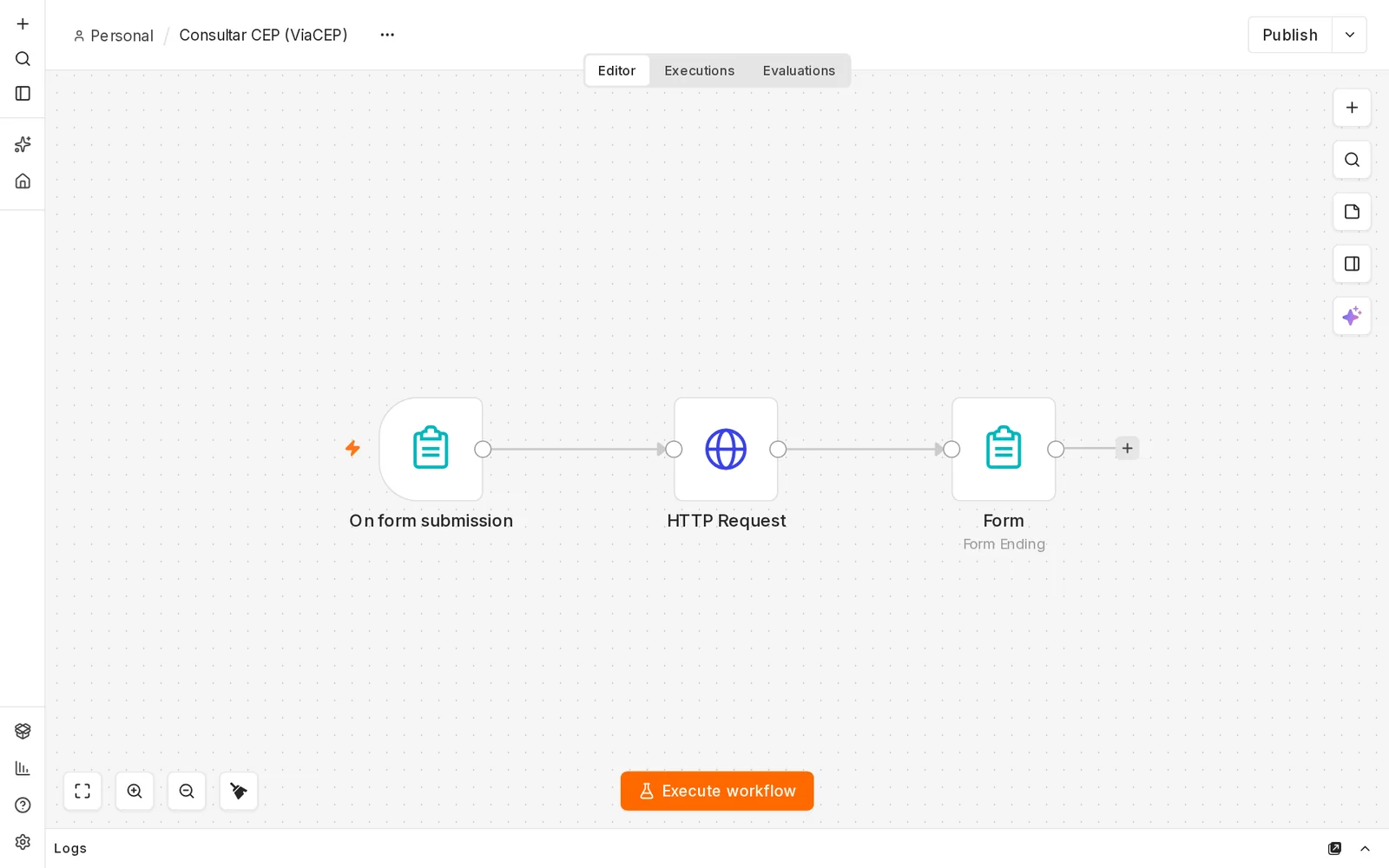Toggle the left sidebar panel icon
Image resolution: width=1389 pixels, height=868 pixels.
(23, 94)
